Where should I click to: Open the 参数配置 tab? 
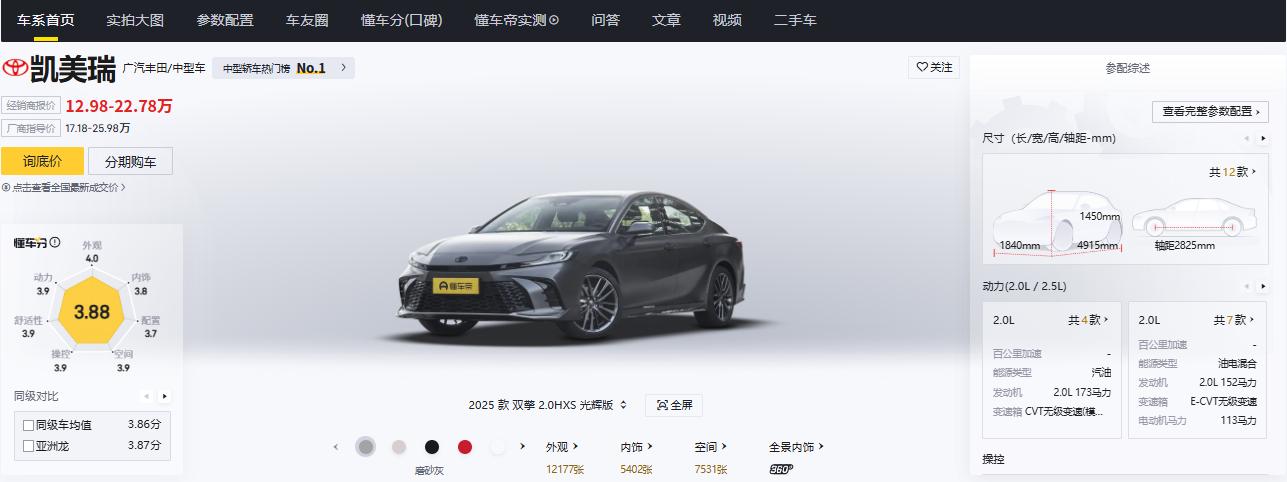[225, 20]
